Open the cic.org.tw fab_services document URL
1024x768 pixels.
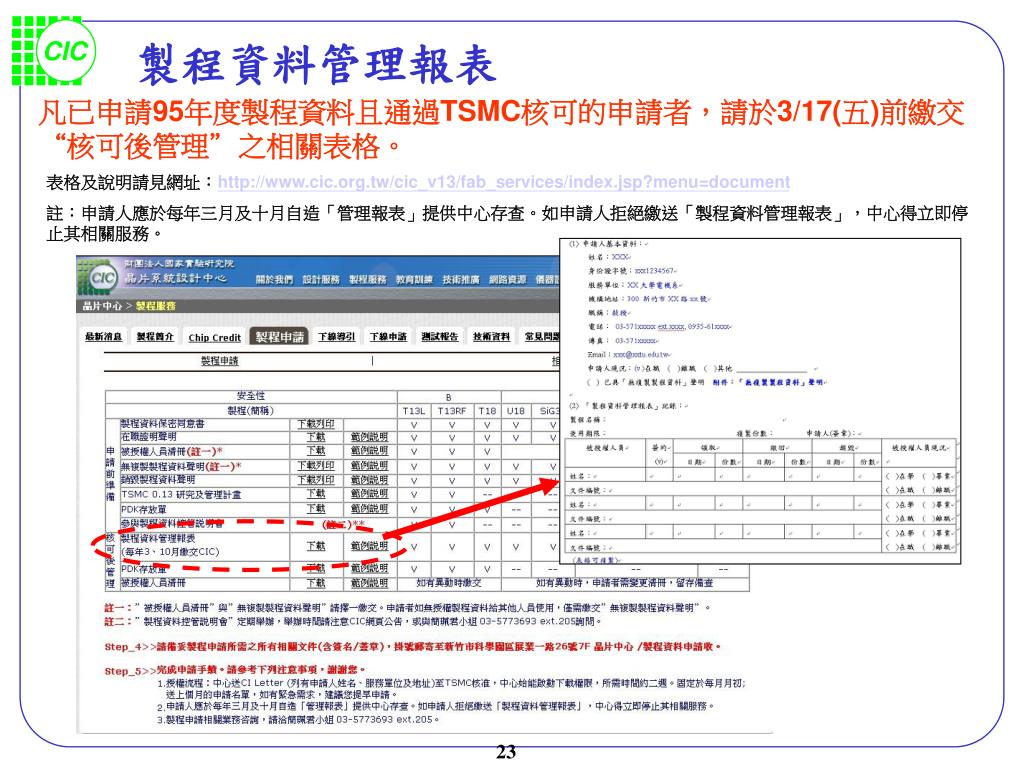pyautogui.click(x=504, y=182)
